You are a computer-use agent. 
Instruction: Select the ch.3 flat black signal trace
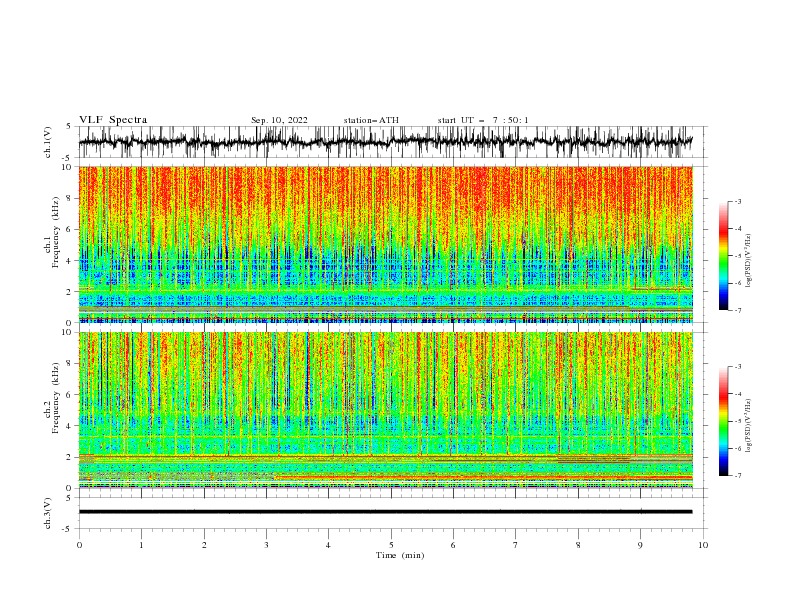pos(386,512)
